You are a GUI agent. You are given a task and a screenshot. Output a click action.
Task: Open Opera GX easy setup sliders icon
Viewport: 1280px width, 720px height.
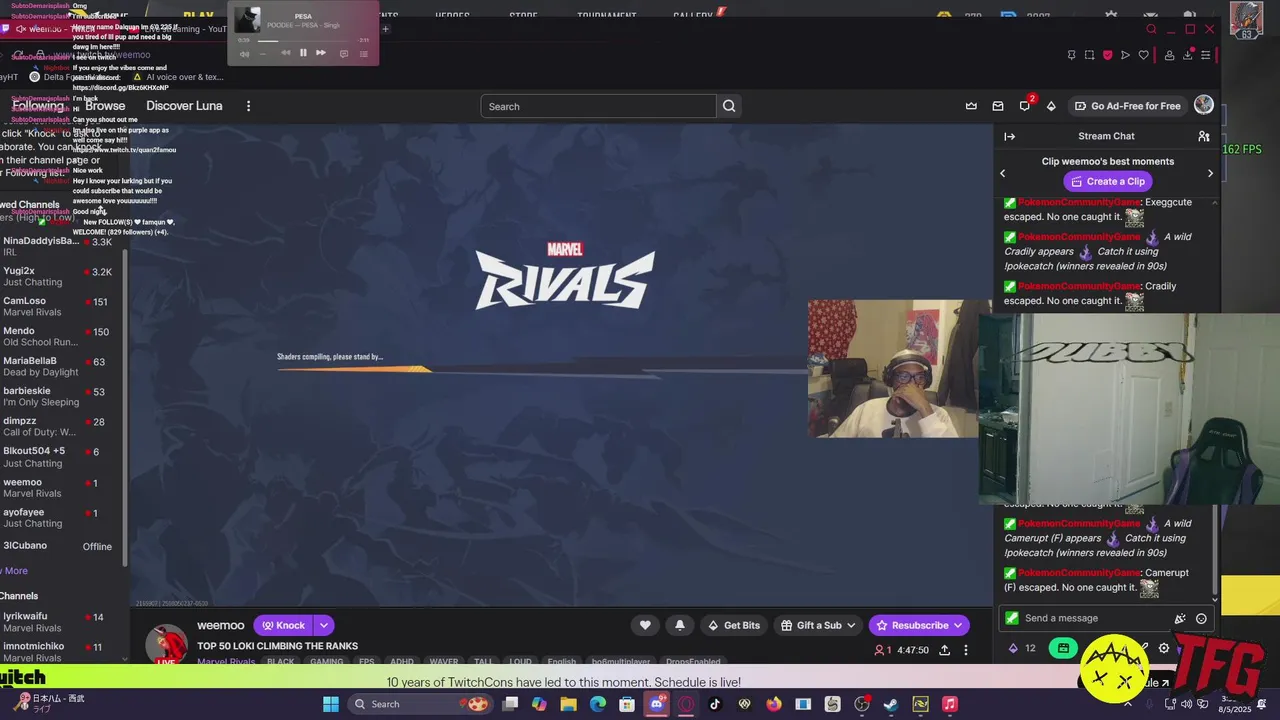coord(1206,55)
